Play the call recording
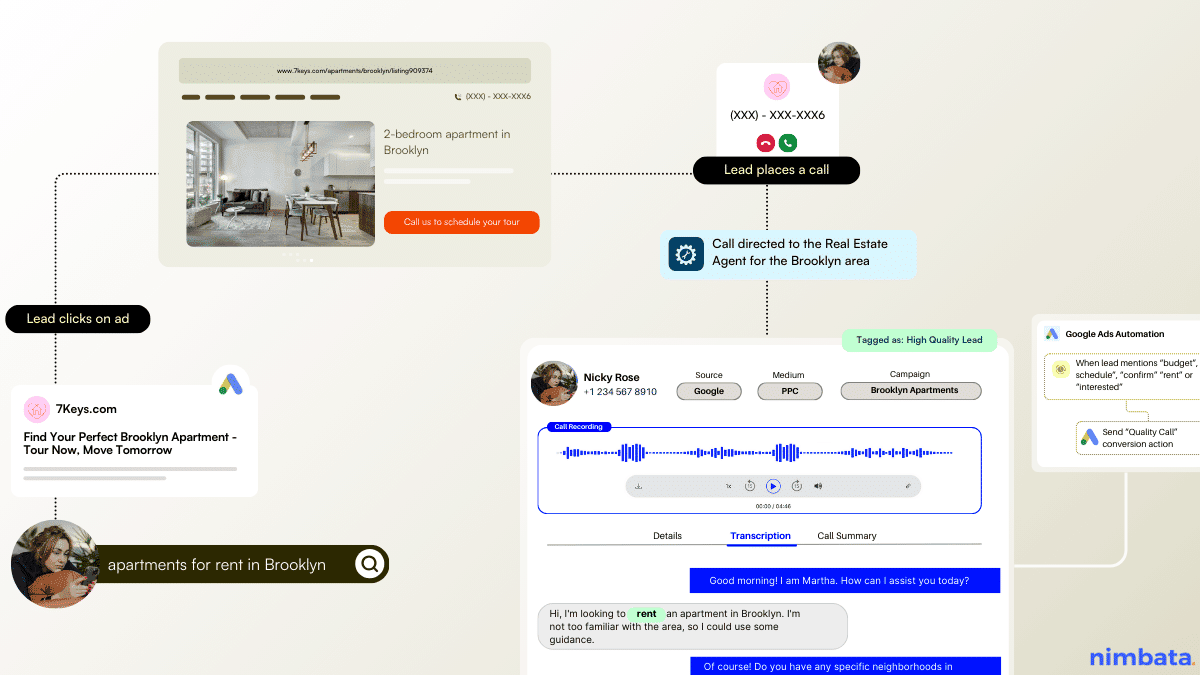The height and width of the screenshot is (675, 1200). [773, 485]
